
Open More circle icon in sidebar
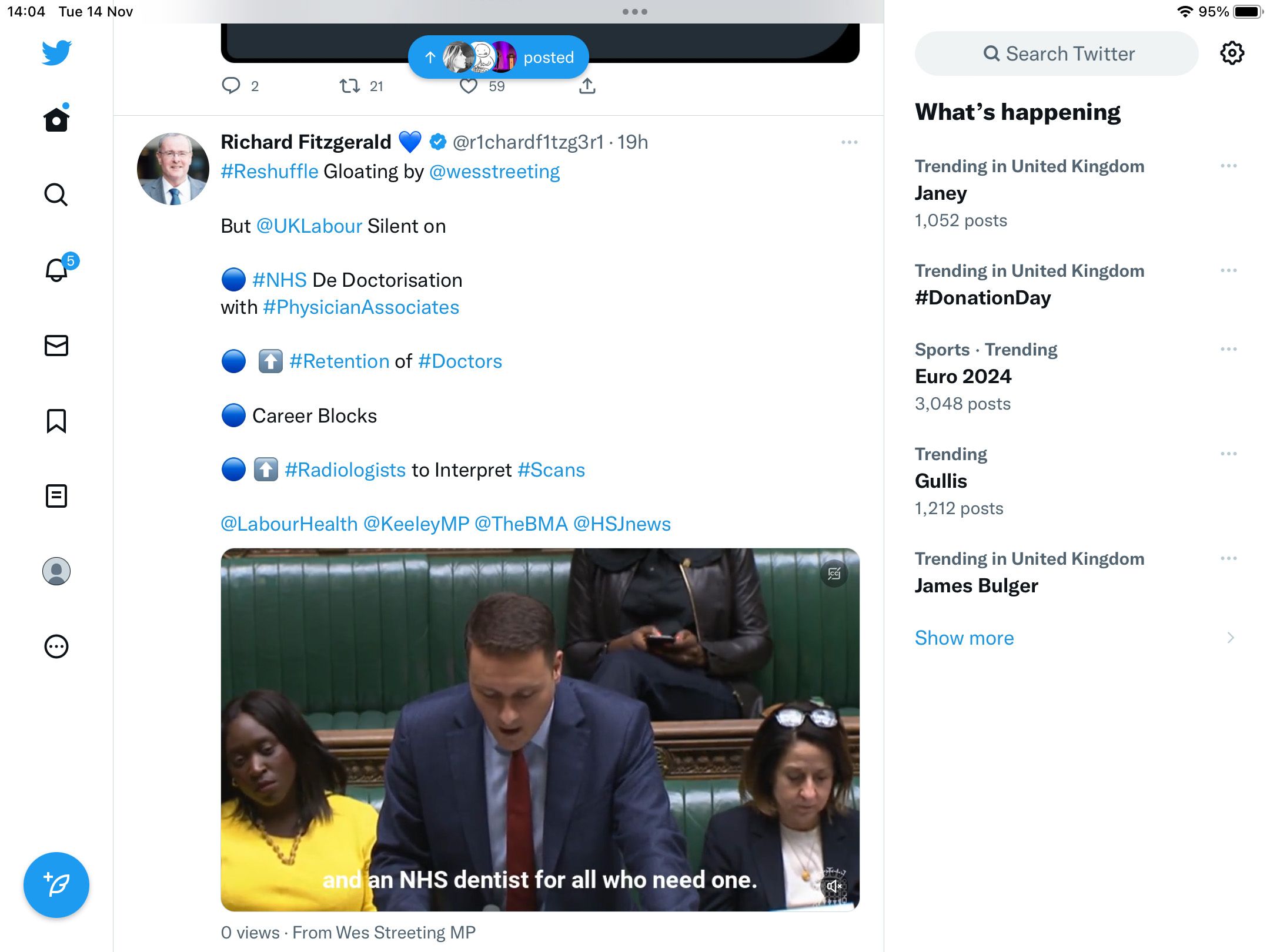pyautogui.click(x=56, y=646)
